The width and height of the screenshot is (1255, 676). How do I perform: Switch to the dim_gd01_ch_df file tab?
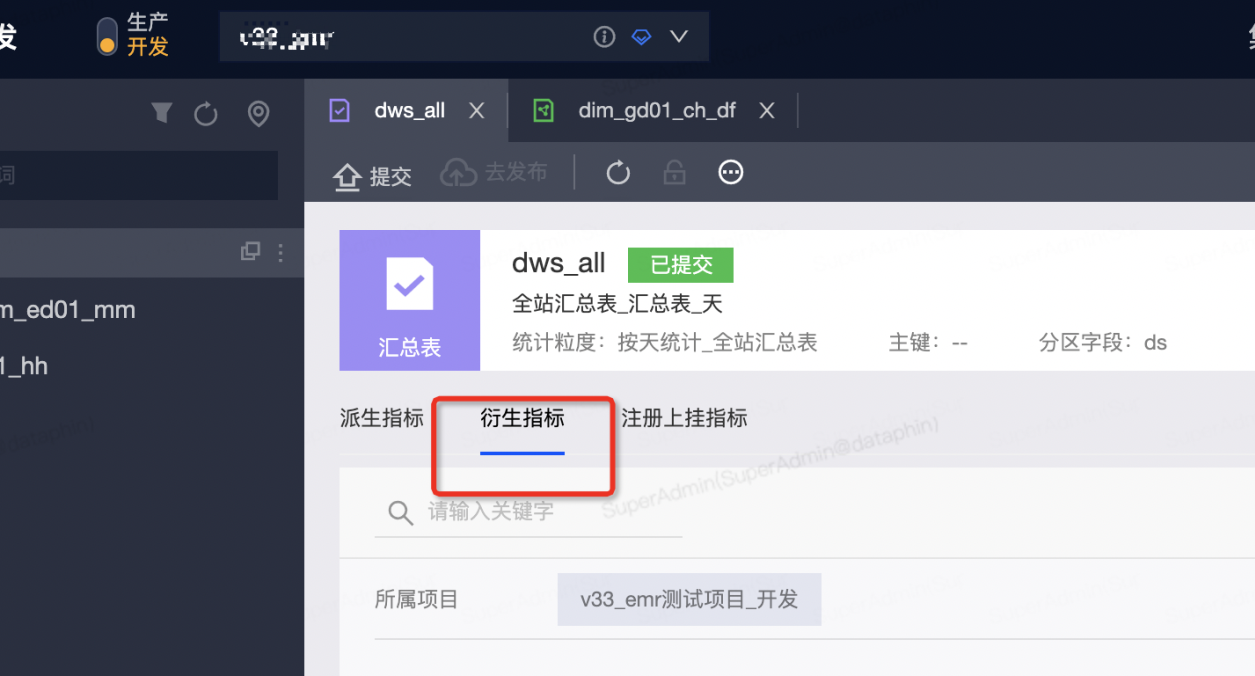(x=656, y=111)
